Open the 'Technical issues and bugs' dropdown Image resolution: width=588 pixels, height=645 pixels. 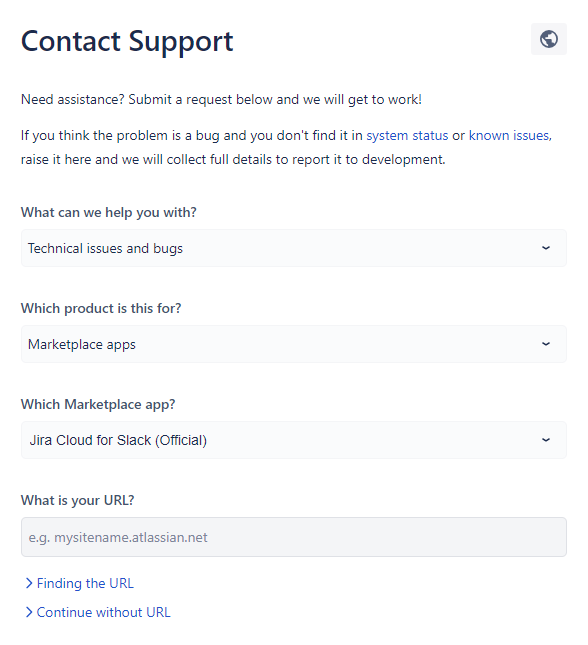click(294, 248)
